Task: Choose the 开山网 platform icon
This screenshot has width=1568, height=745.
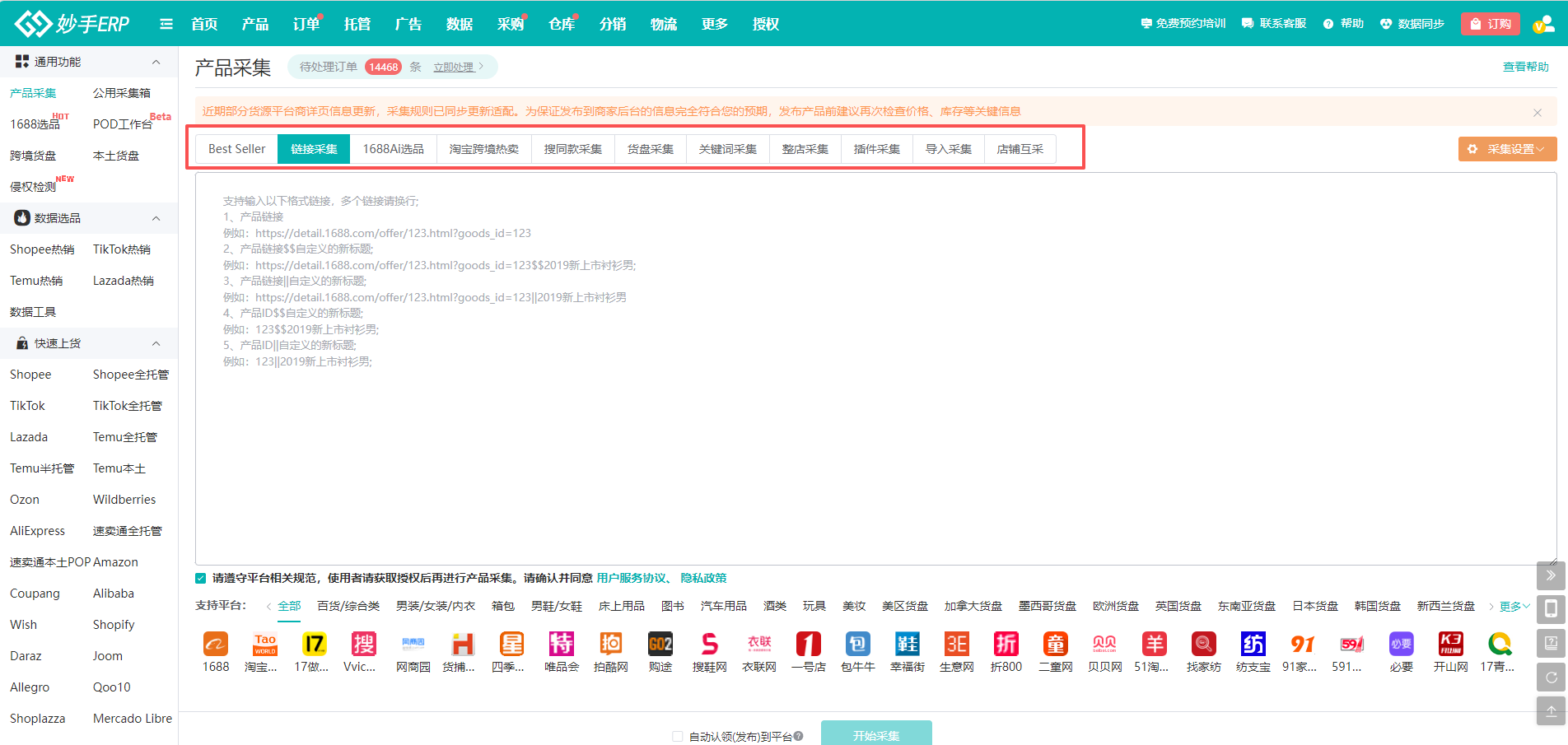Action: click(1451, 643)
